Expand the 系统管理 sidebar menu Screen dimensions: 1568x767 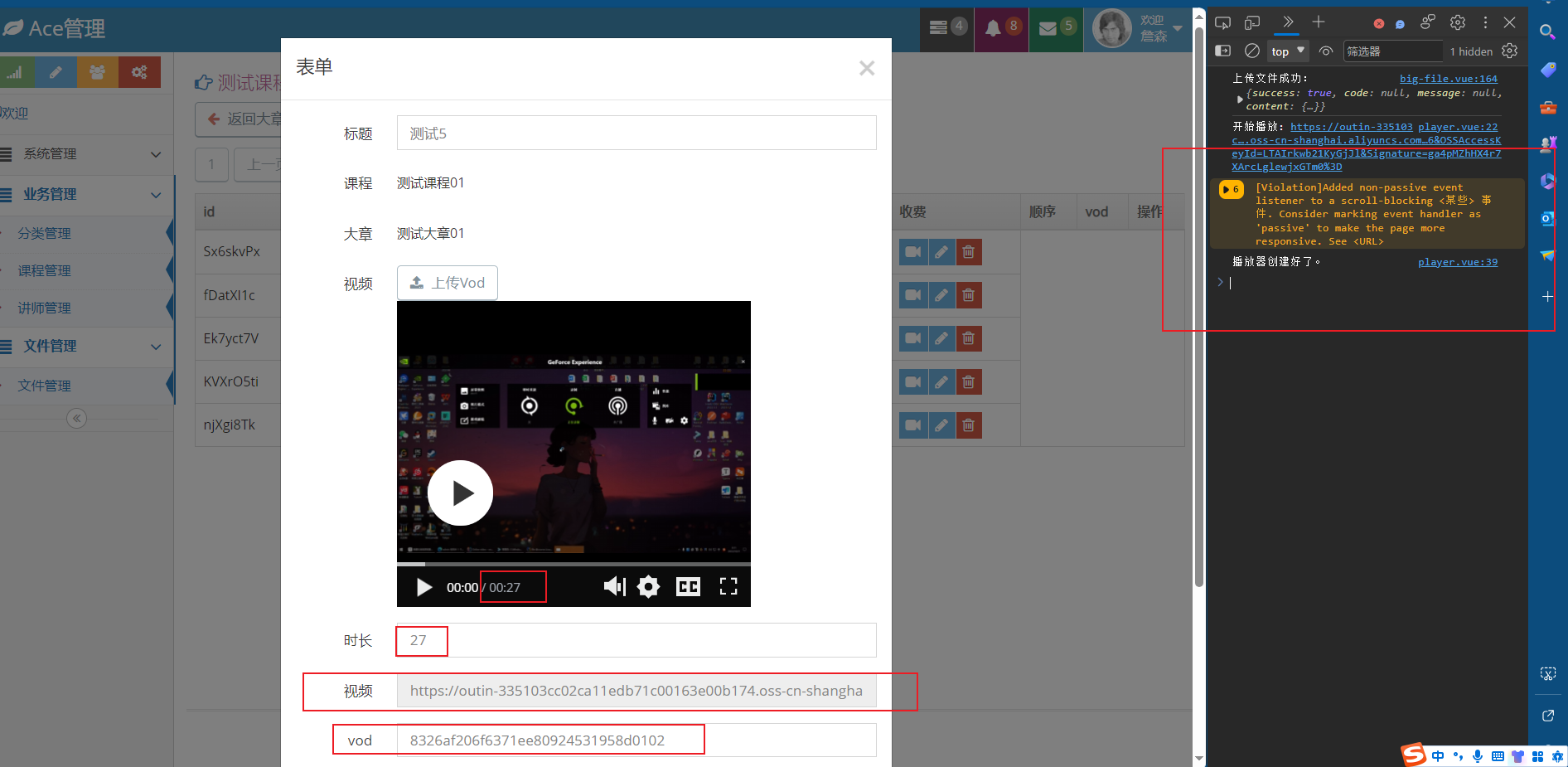86,154
